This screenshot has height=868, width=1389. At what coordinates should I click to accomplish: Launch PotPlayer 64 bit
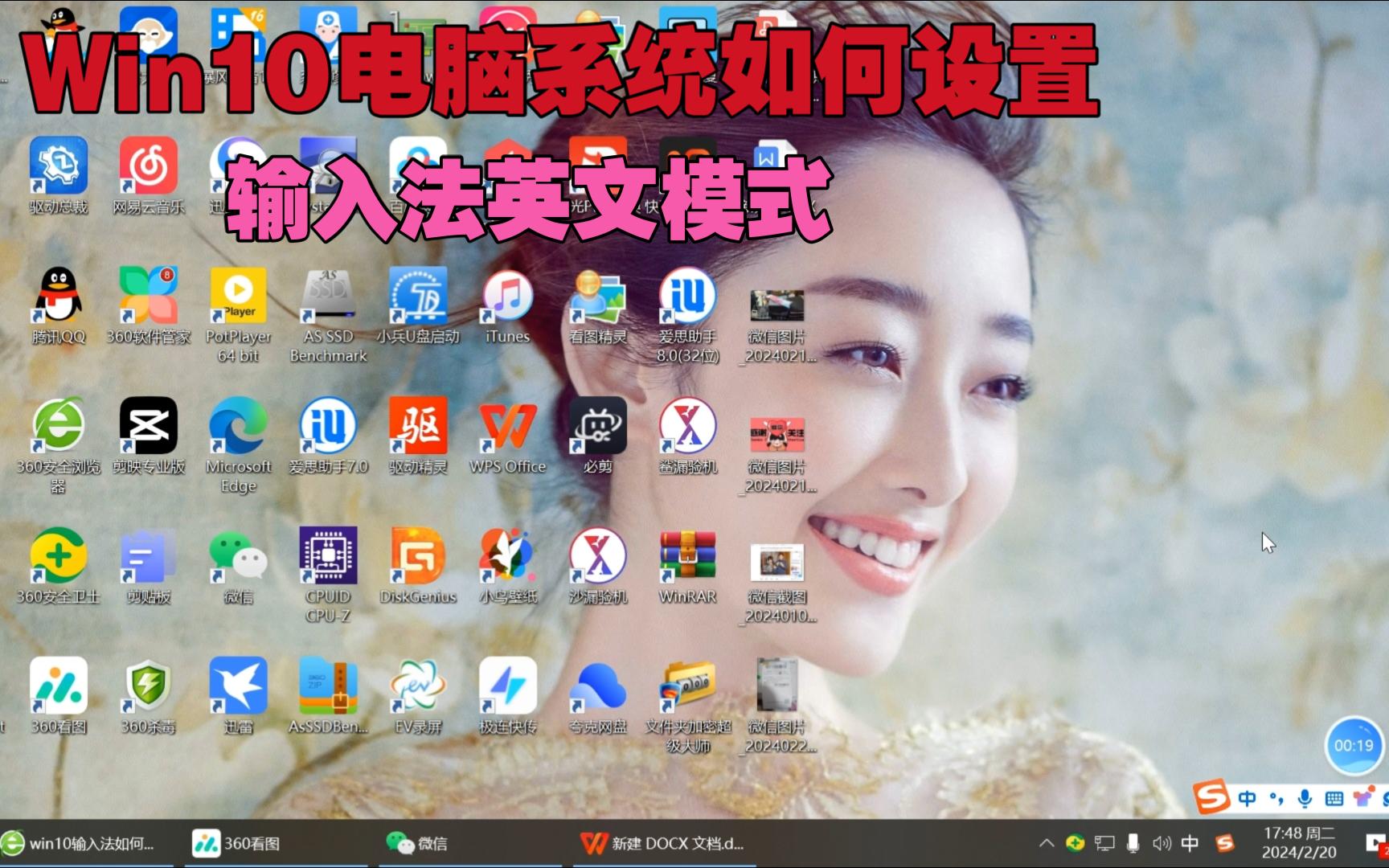(239, 315)
